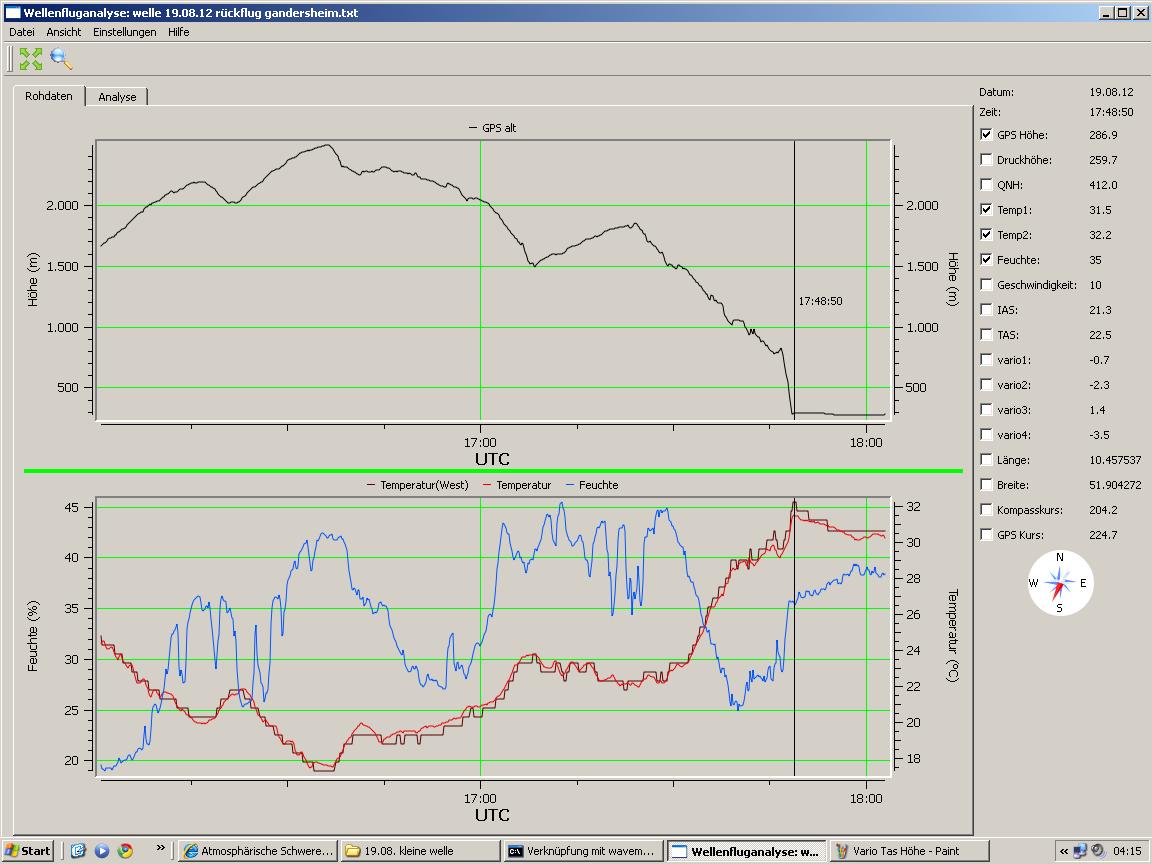Open Internet Explorer from quick launch
The image size is (1152, 864).
[79, 851]
